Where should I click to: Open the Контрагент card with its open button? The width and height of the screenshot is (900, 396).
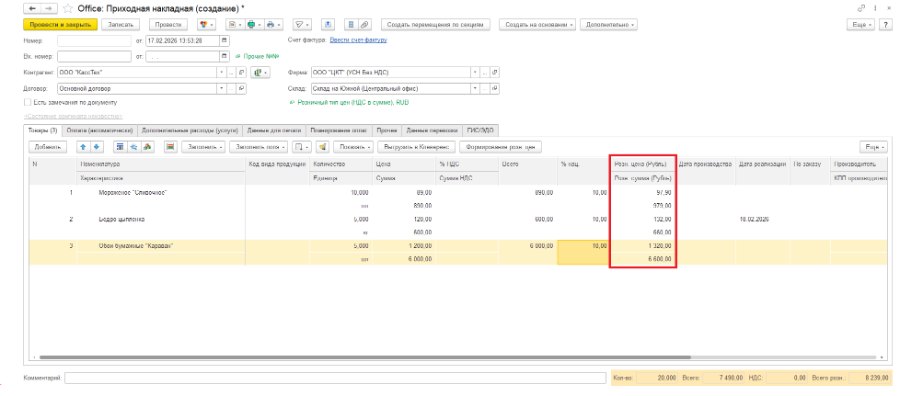tap(242, 73)
